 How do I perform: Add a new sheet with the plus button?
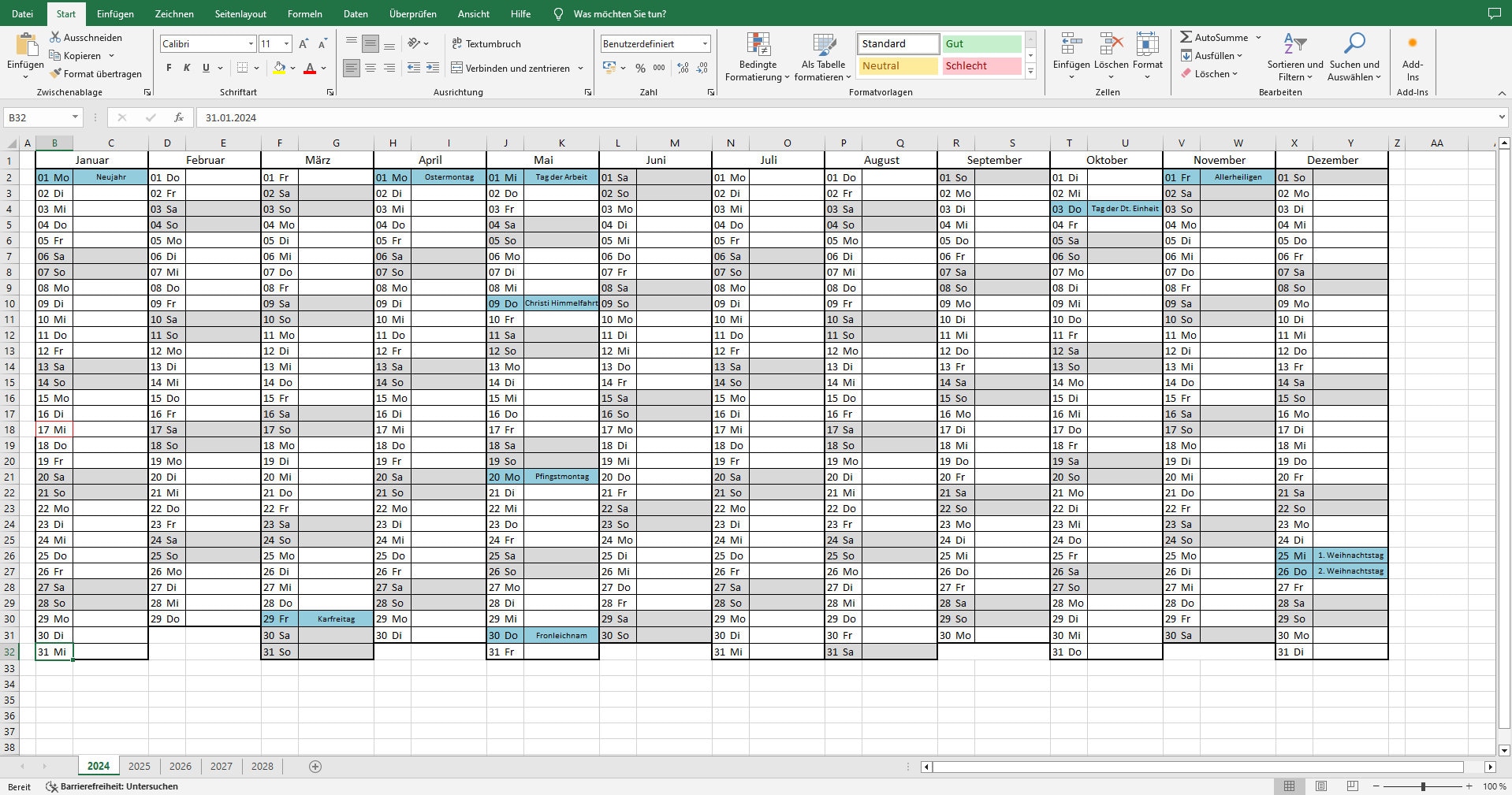[315, 766]
